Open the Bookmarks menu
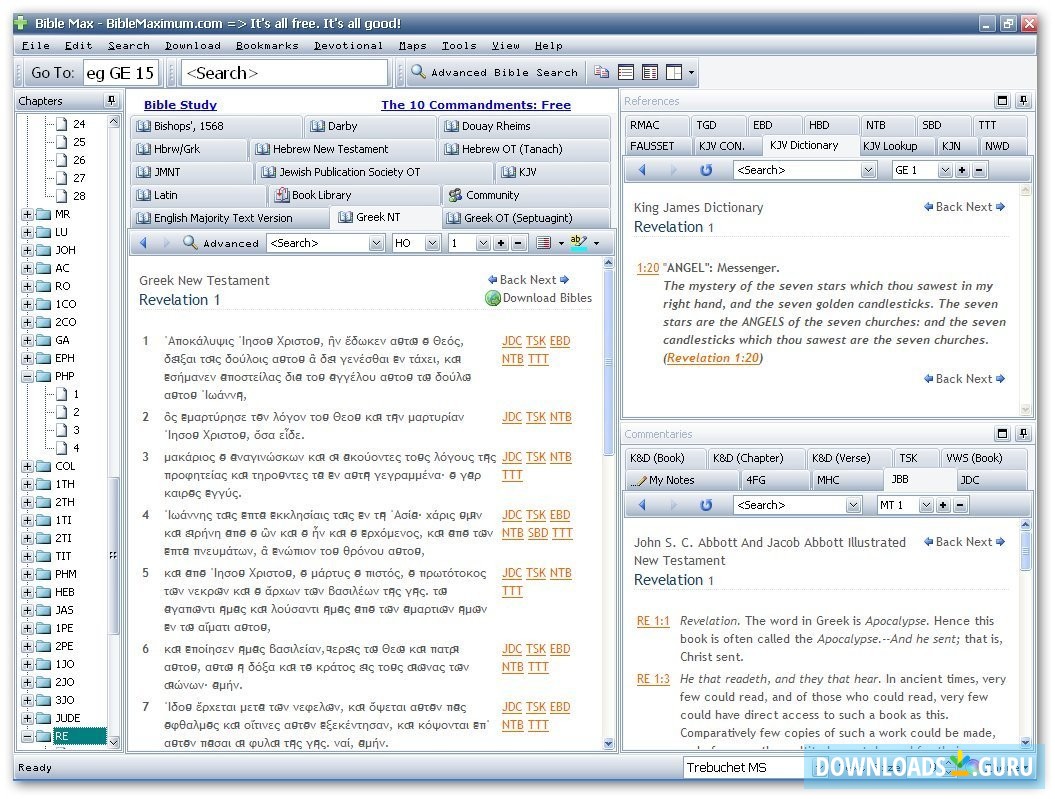Image resolution: width=1055 pixels, height=799 pixels. pyautogui.click(x=267, y=46)
